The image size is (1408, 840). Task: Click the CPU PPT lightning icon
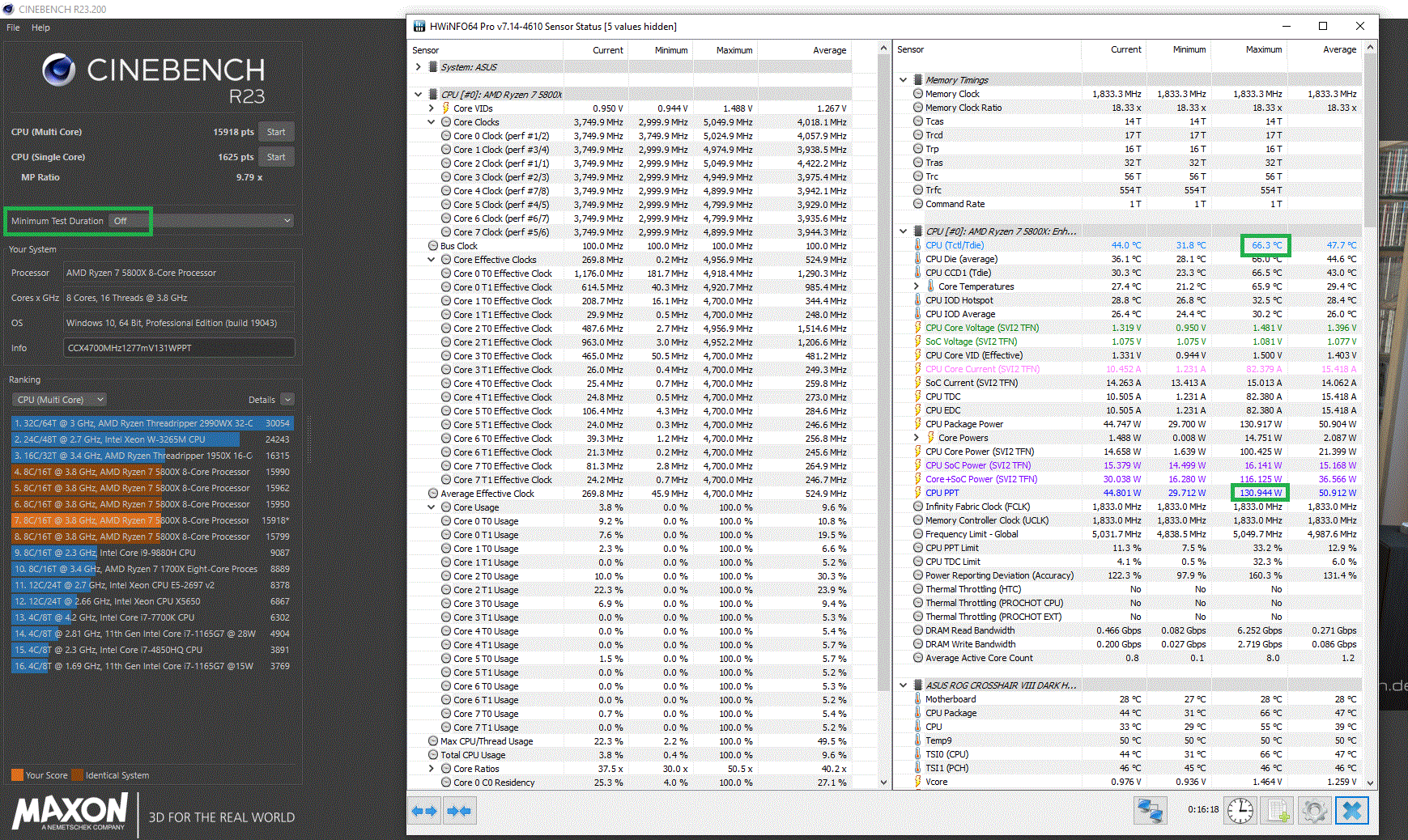click(x=917, y=493)
